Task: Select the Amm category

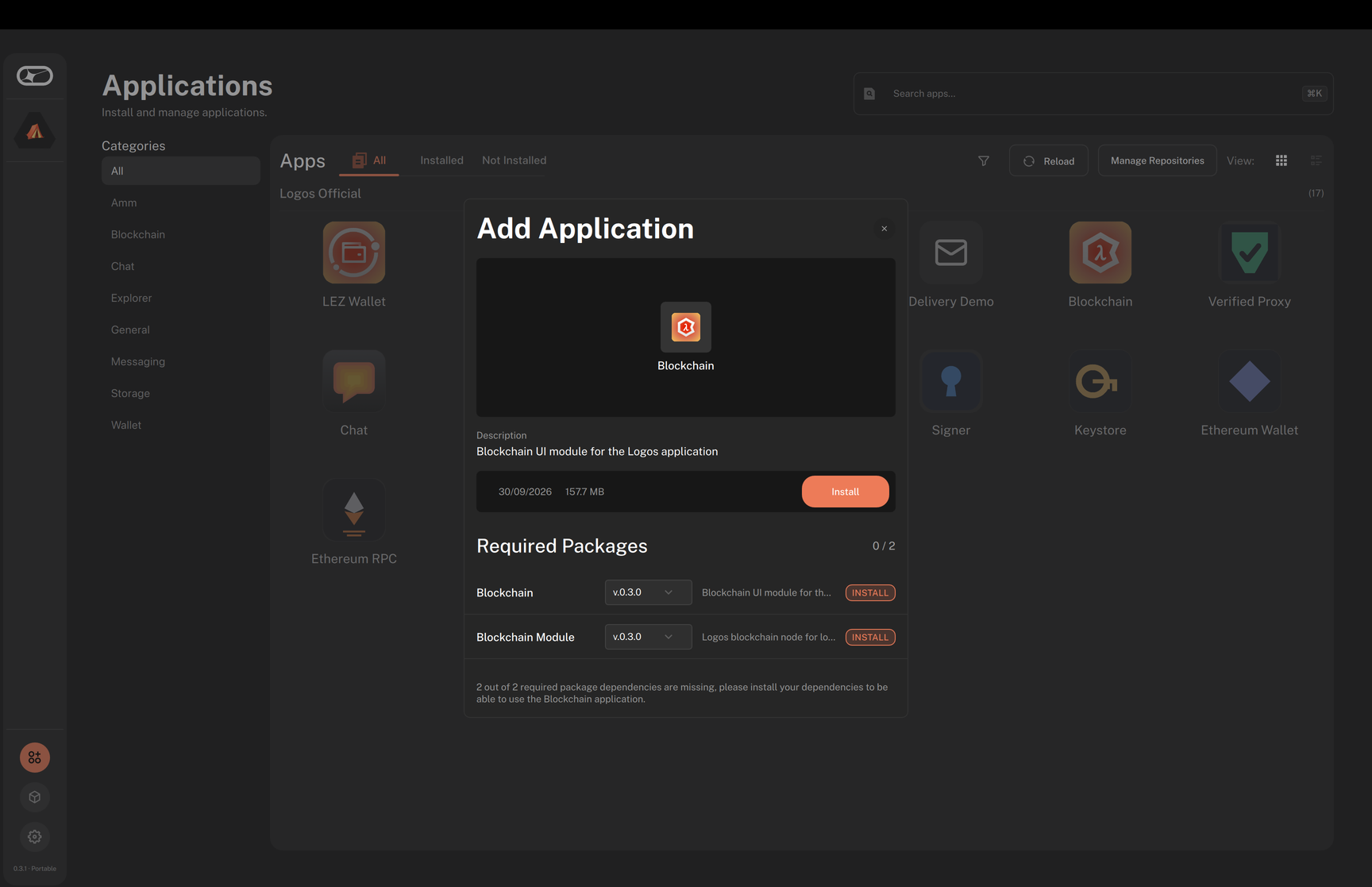Action: (181, 202)
